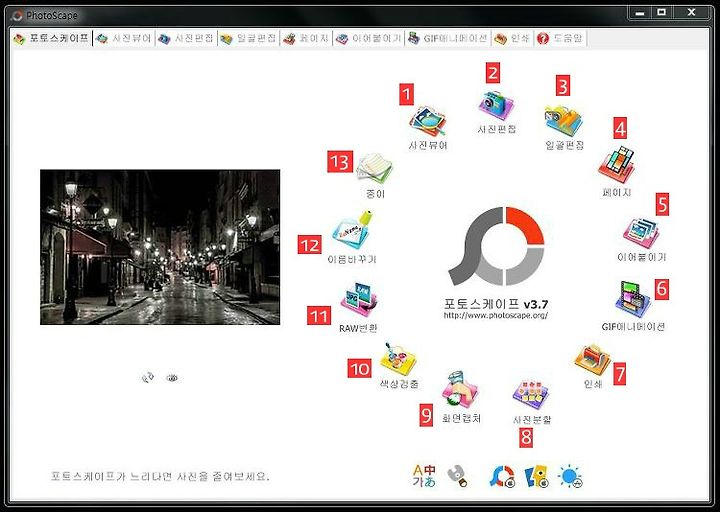
Task: Open RAW변환 converter icon
Action: tap(359, 299)
